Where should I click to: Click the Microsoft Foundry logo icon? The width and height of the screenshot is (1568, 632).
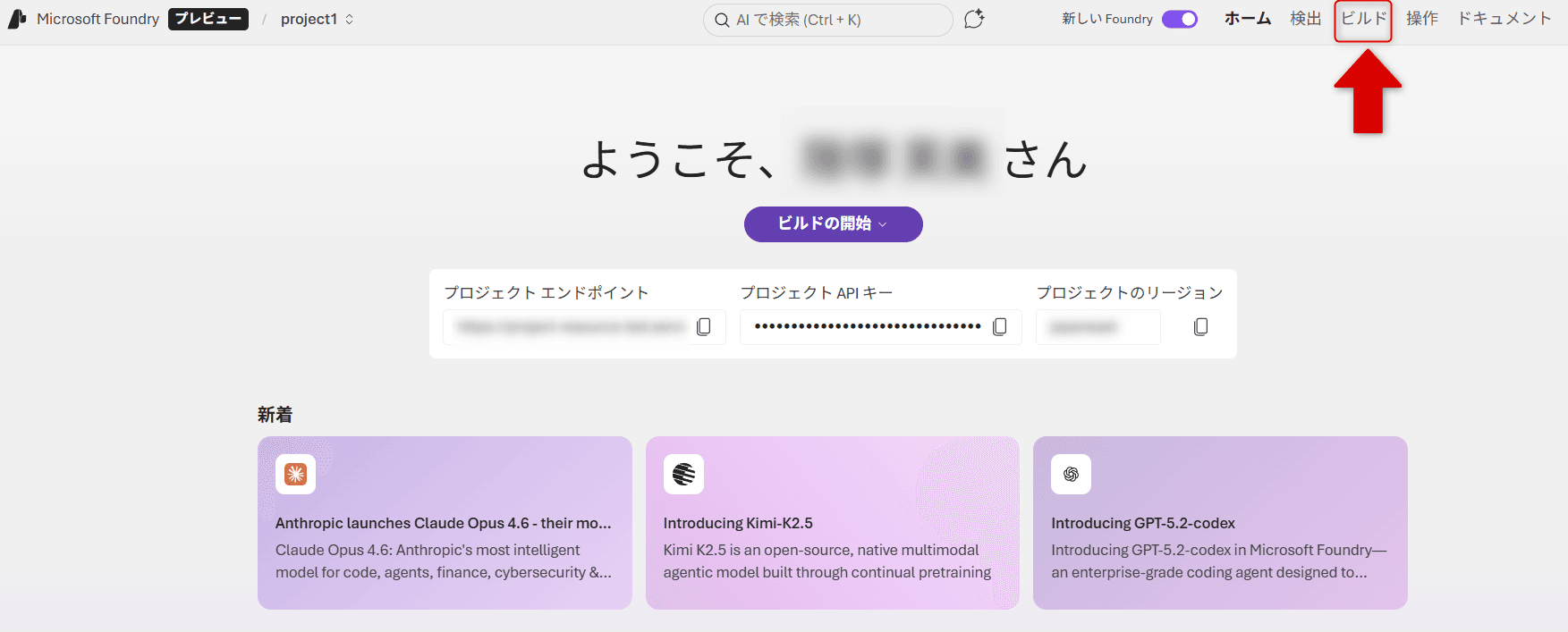point(17,19)
